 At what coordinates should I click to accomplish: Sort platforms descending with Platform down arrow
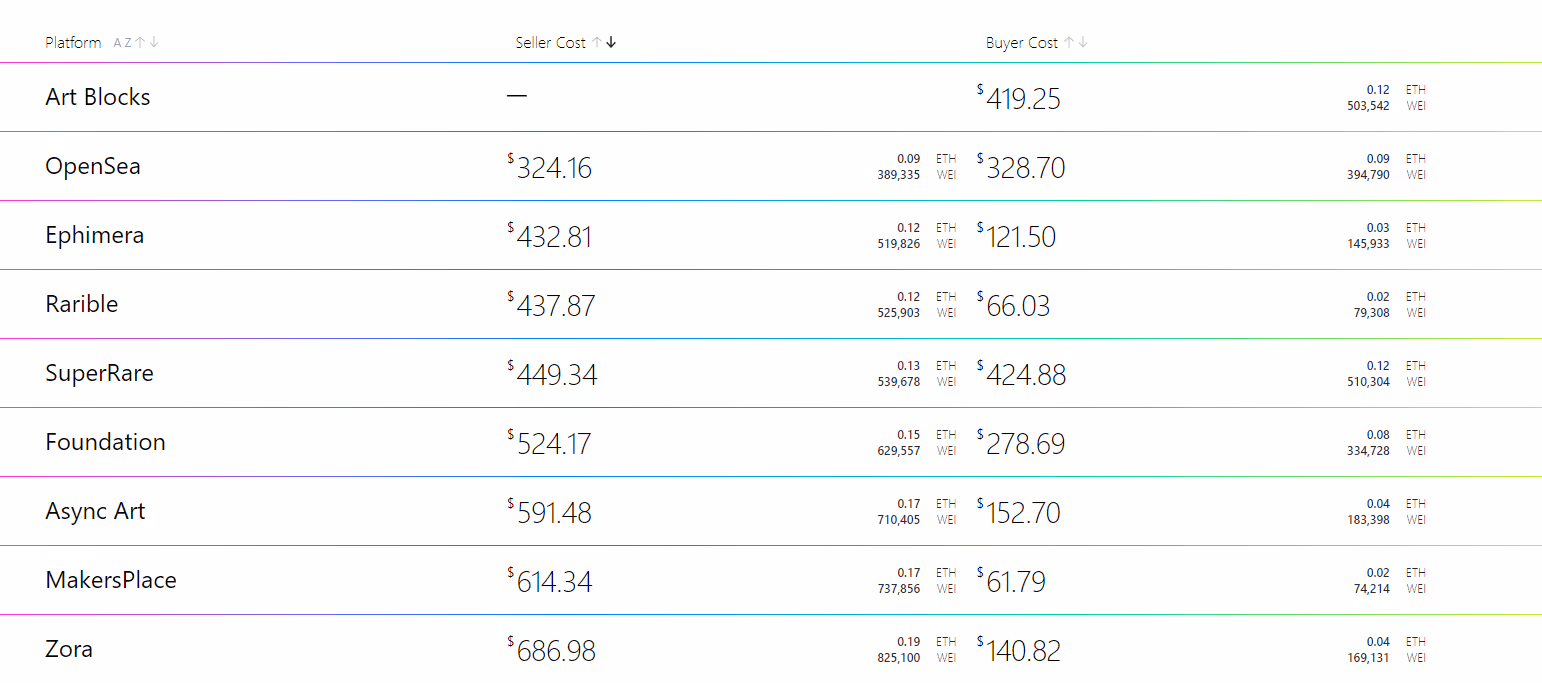pos(155,42)
